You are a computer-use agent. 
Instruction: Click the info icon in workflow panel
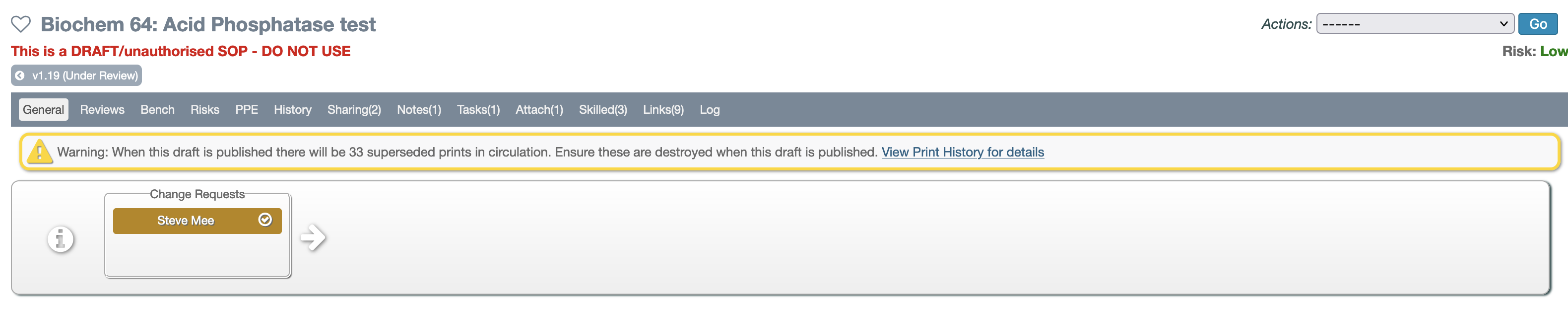pyautogui.click(x=60, y=239)
